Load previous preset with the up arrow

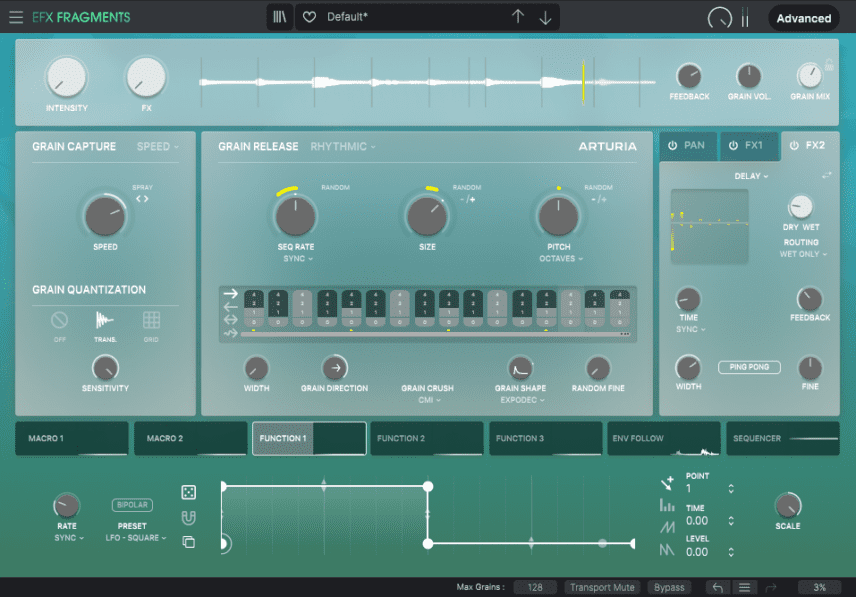(x=518, y=17)
